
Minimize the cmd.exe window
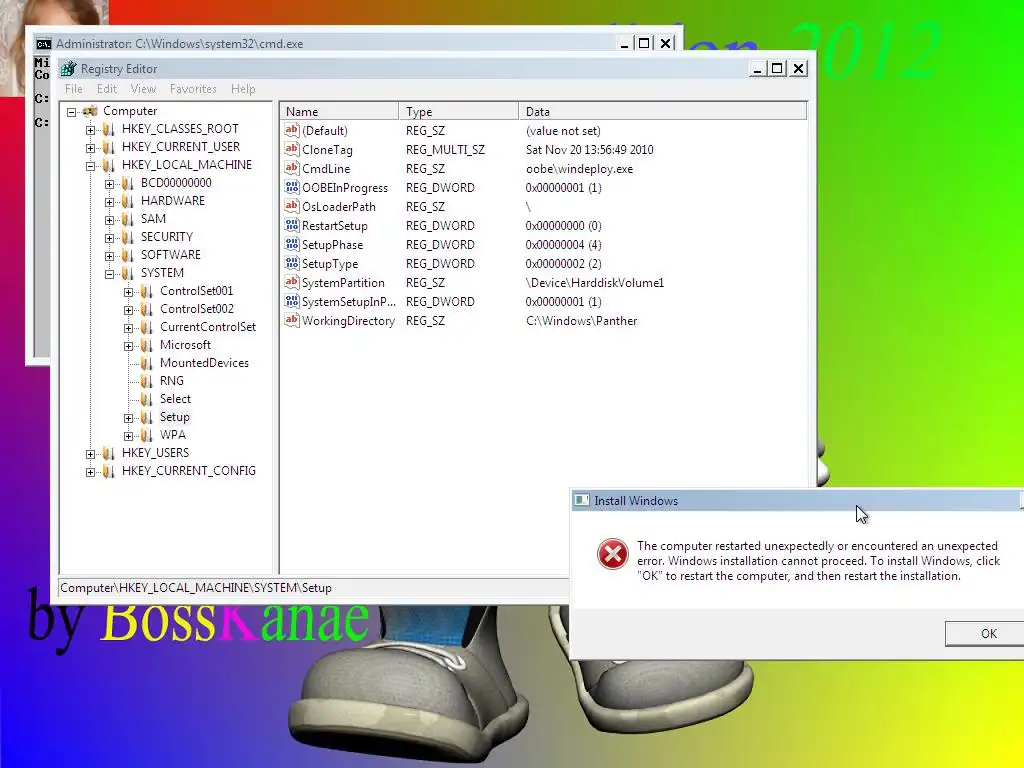(624, 44)
